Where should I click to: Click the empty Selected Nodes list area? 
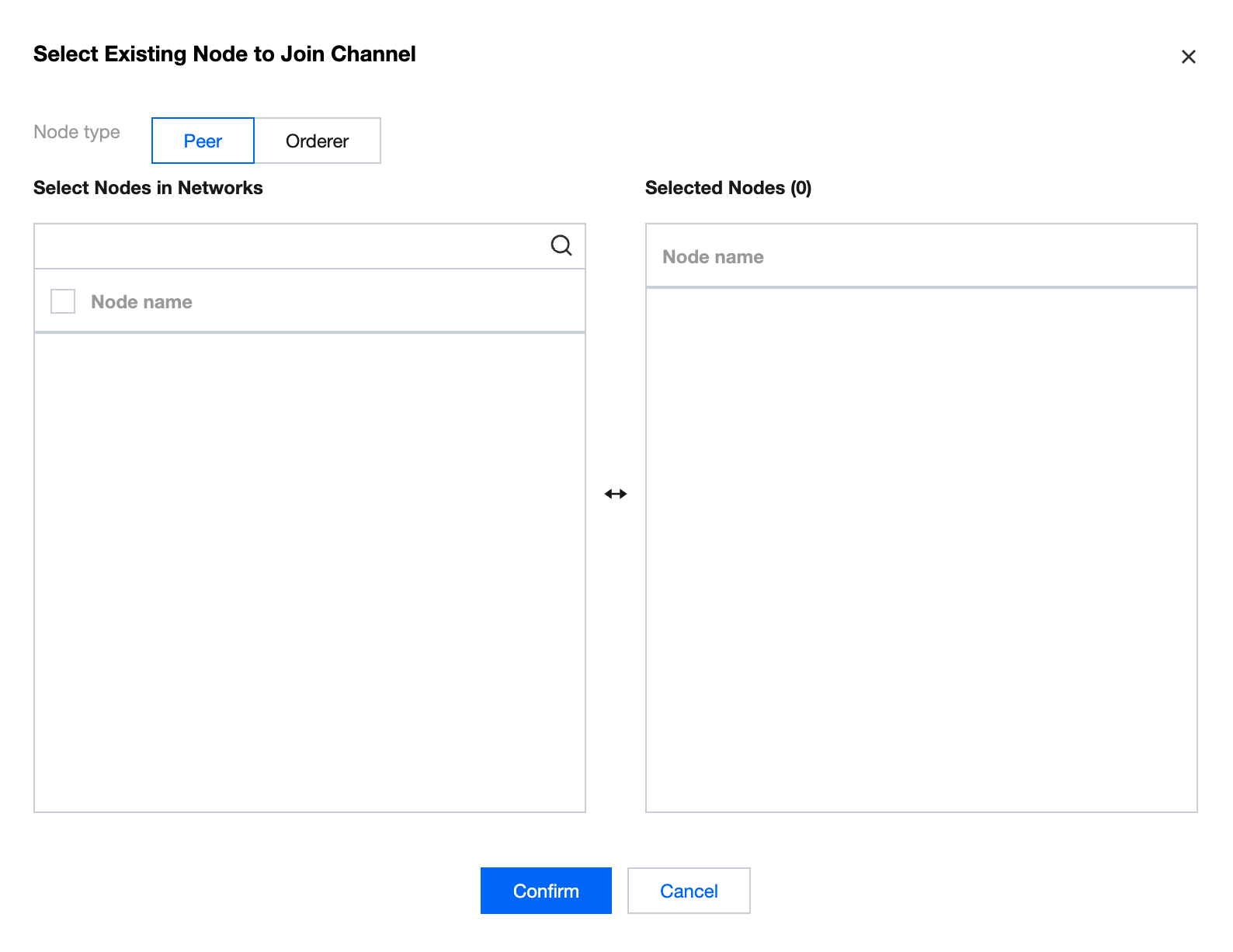(921, 548)
